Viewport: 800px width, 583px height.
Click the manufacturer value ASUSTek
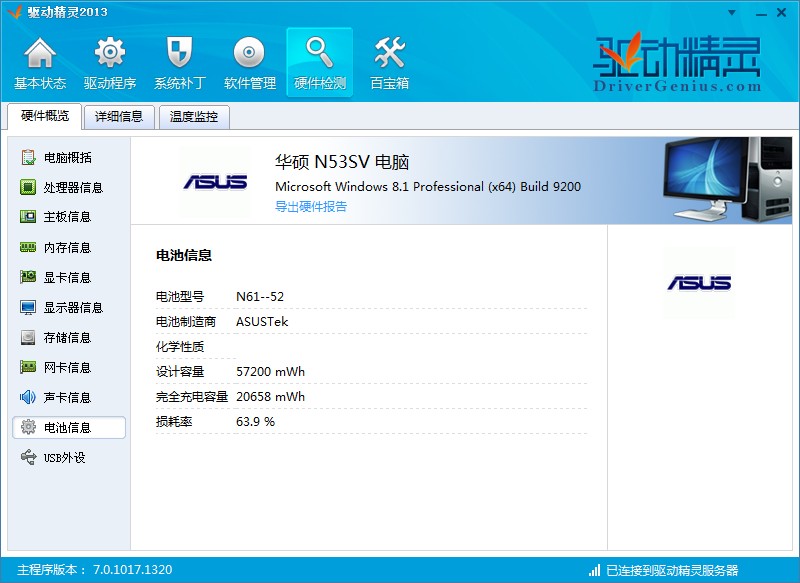pyautogui.click(x=262, y=321)
